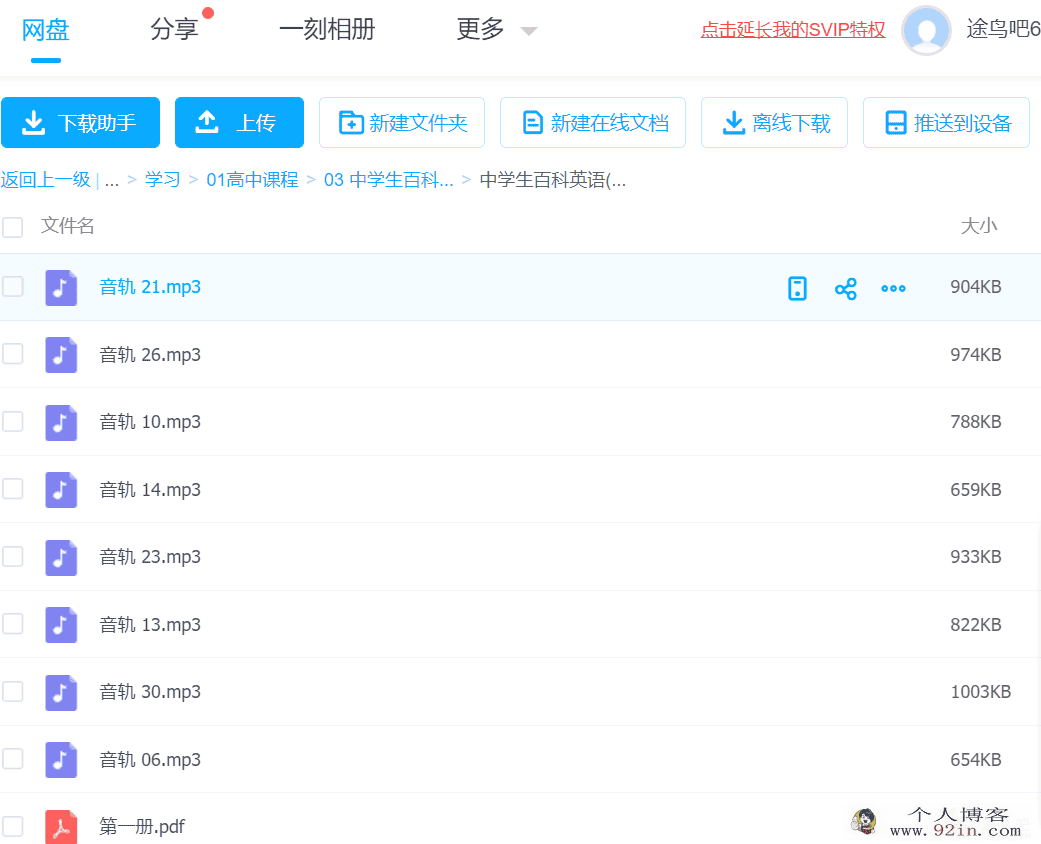Click music icon of 音轨 30.mp3
The height and width of the screenshot is (844, 1041).
click(x=61, y=693)
